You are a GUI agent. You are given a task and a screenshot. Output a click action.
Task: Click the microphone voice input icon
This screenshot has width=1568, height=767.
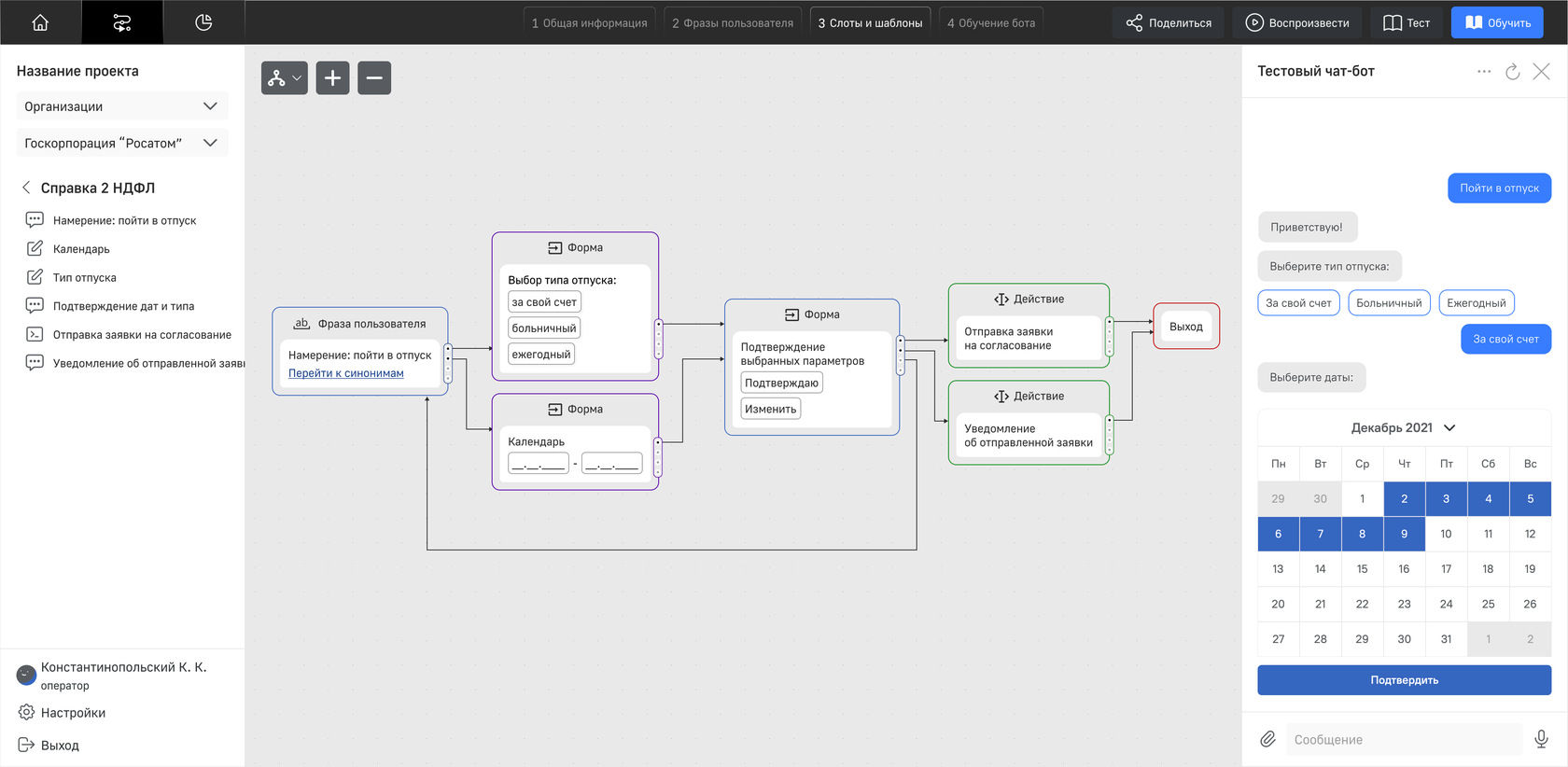pos(1541,739)
